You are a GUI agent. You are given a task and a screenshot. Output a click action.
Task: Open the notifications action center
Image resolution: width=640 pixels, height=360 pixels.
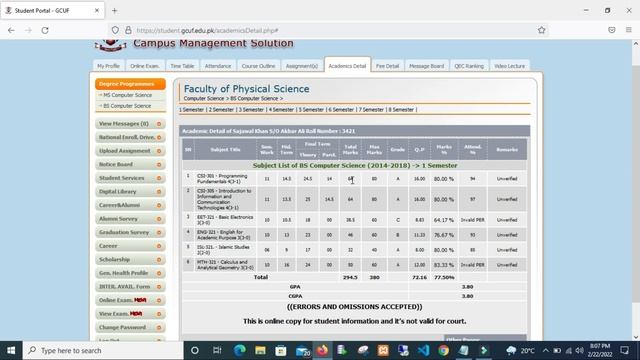624,350
